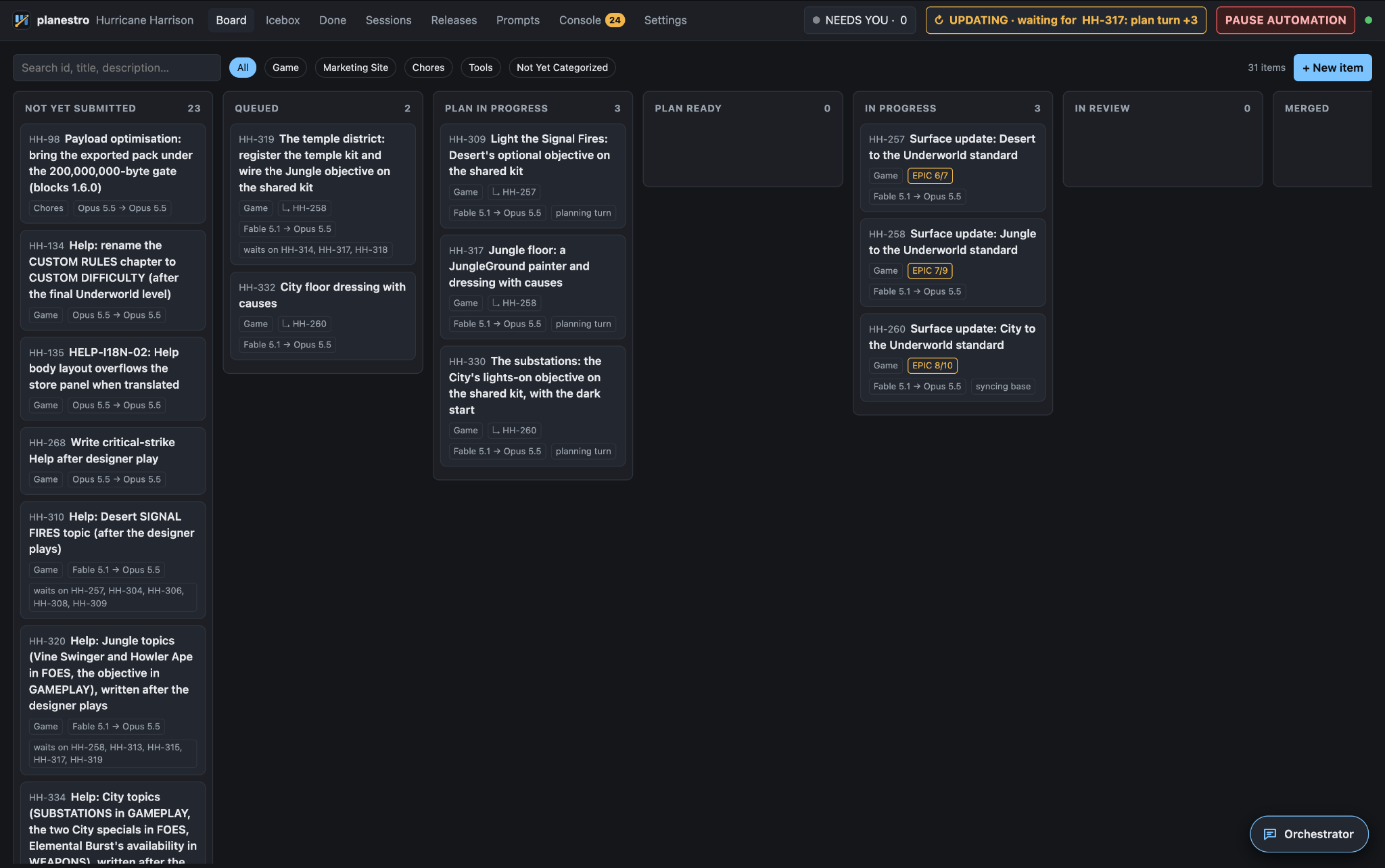Open parent link HH-257 on card HH-309
The image size is (1385, 868).
coord(514,192)
